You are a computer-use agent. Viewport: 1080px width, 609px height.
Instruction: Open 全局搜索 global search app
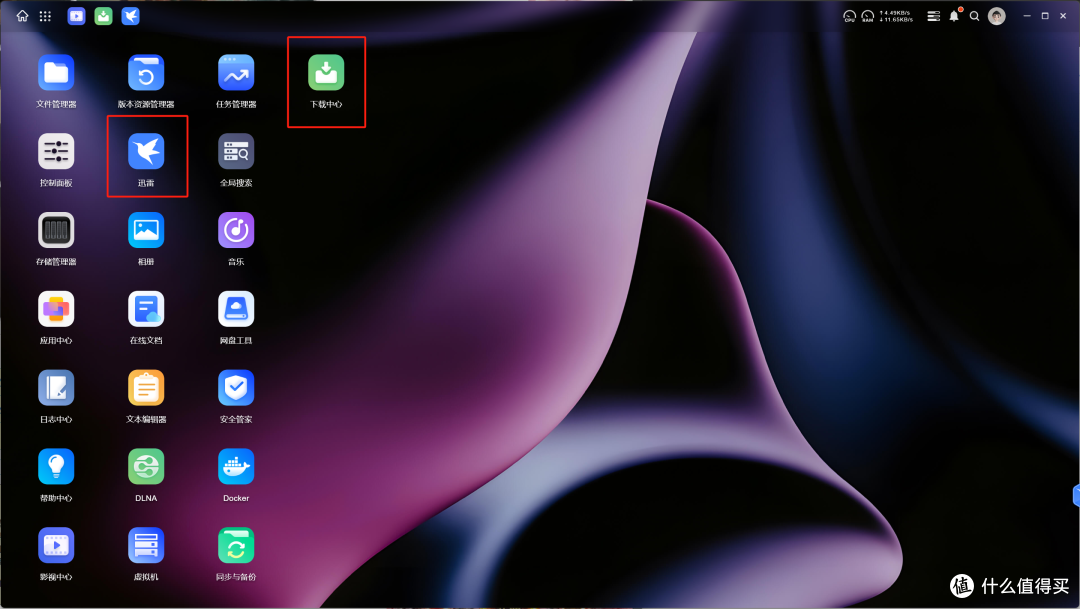pos(236,152)
